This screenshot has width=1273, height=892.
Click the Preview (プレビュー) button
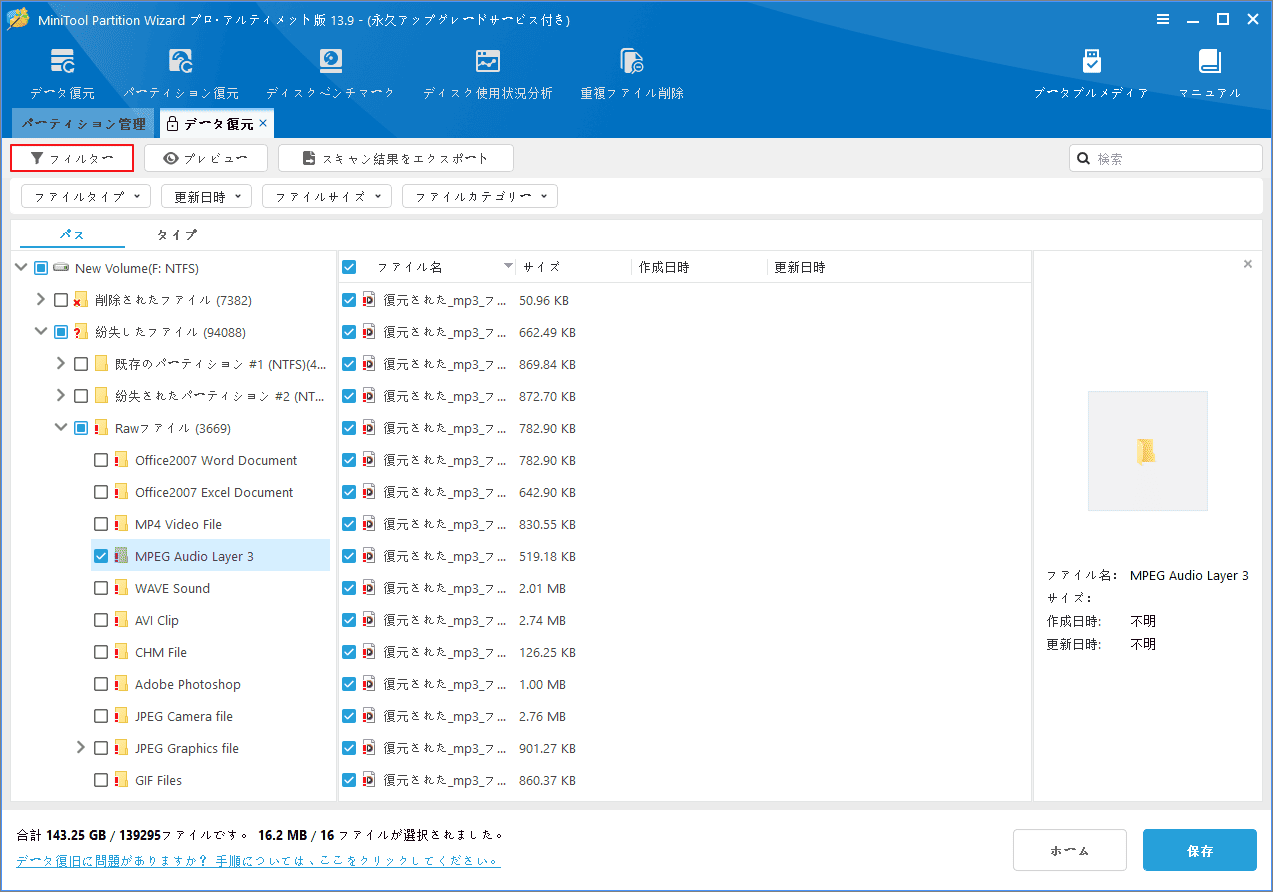coord(206,158)
